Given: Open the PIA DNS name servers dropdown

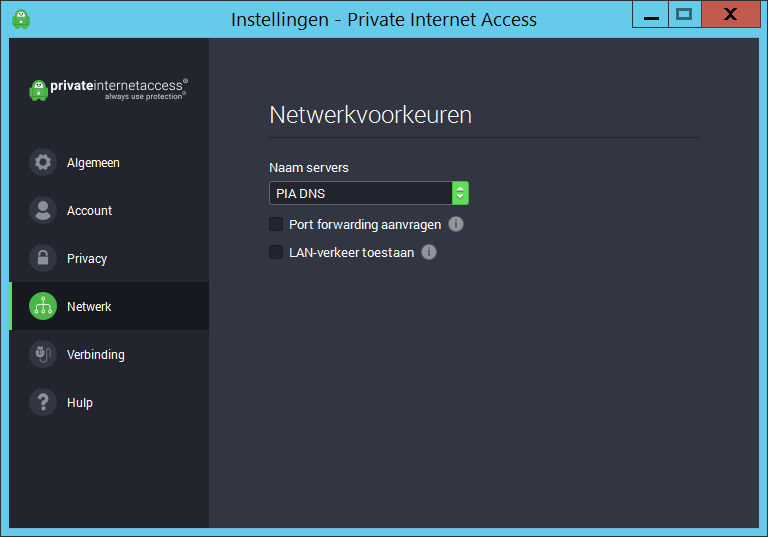Looking at the screenshot, I should click(369, 193).
